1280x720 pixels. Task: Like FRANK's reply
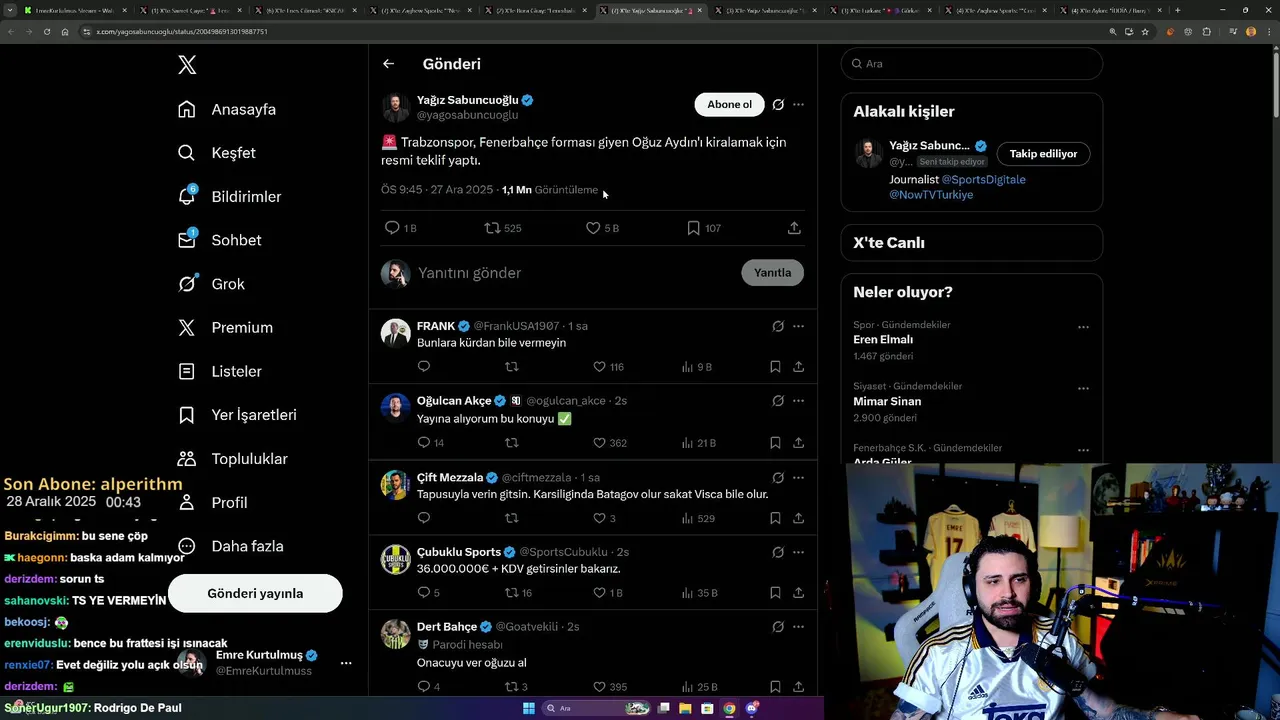599,367
